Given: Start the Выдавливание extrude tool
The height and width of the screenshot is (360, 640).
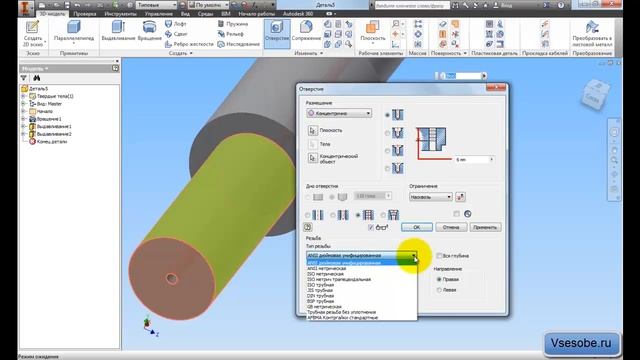Looking at the screenshot, I should [x=118, y=31].
